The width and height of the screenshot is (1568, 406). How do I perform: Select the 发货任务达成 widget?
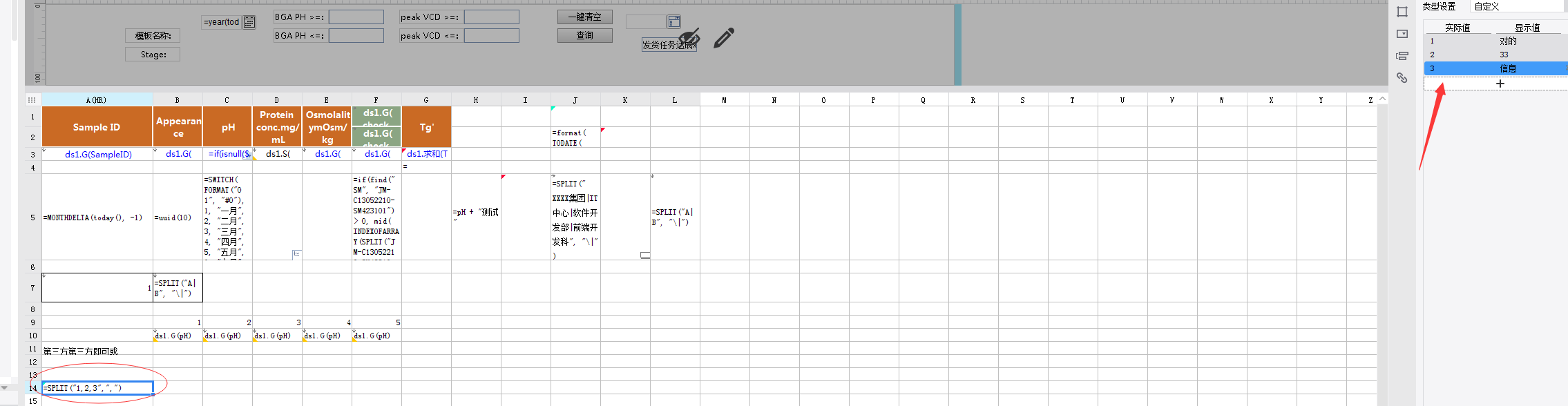(669, 45)
